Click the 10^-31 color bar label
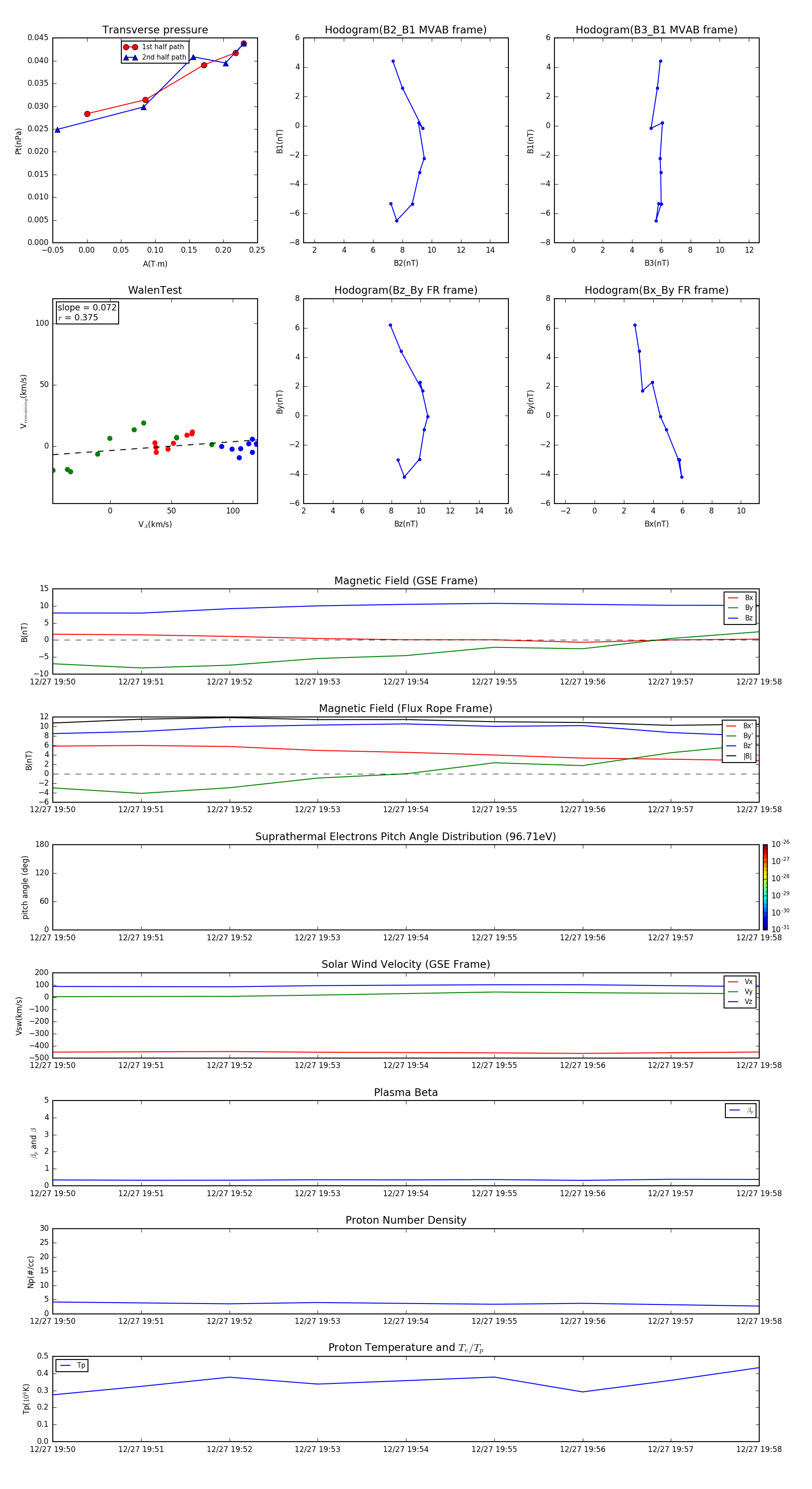This screenshot has height=1489, width=812. click(780, 929)
